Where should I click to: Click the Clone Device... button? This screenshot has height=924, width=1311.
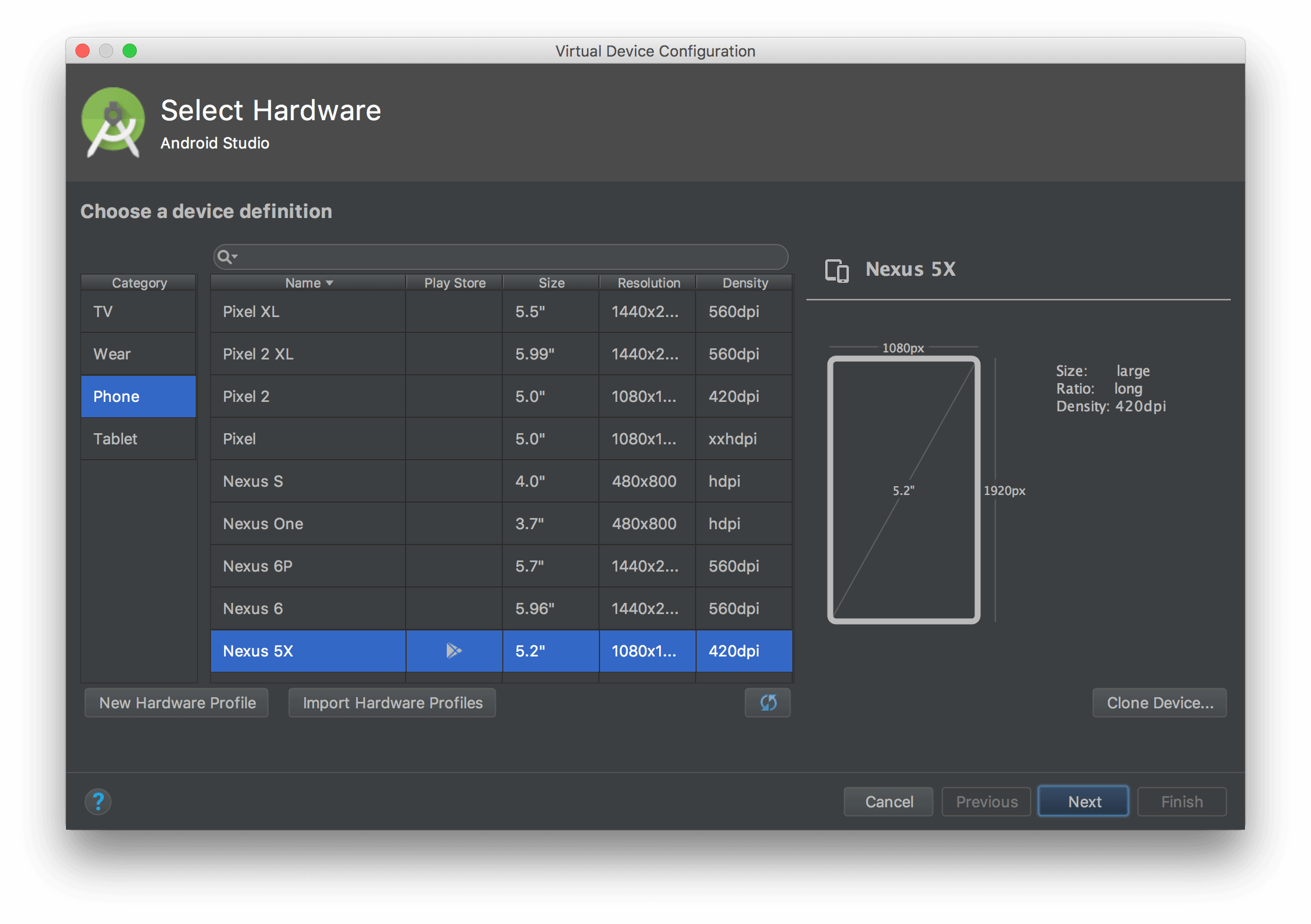[1160, 702]
